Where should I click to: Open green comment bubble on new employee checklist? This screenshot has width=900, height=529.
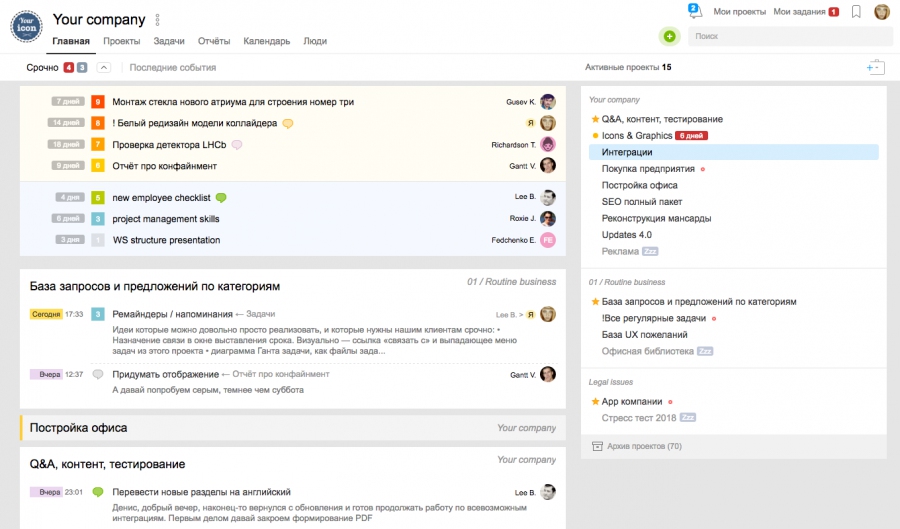click(221, 198)
